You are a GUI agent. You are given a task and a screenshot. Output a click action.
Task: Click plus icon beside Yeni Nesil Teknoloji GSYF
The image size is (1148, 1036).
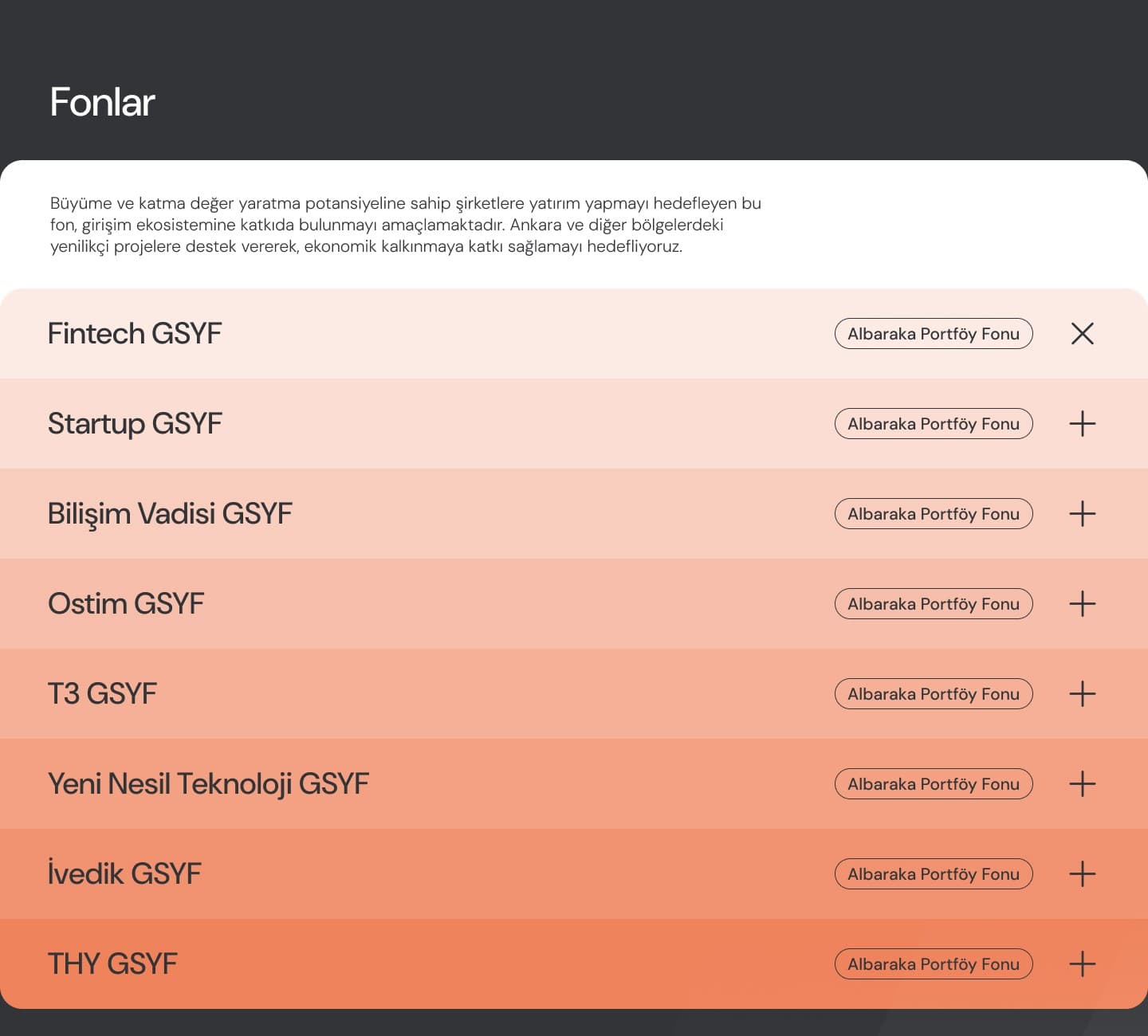pyautogui.click(x=1082, y=783)
